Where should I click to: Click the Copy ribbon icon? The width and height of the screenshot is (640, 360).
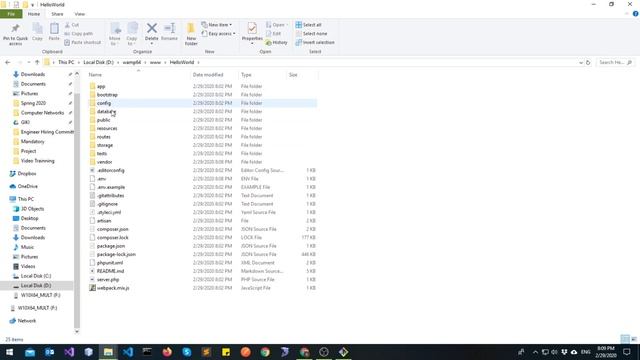tap(37, 32)
